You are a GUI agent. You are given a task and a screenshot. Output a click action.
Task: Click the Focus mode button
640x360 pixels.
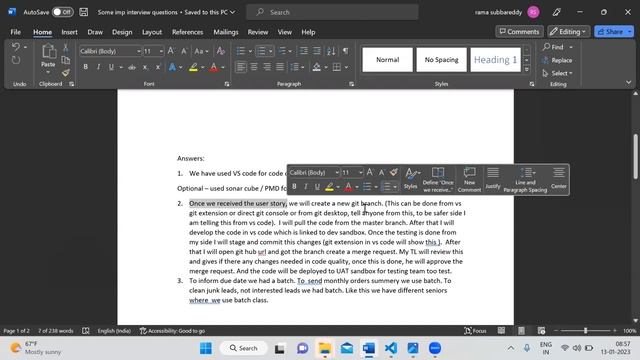pos(476,331)
